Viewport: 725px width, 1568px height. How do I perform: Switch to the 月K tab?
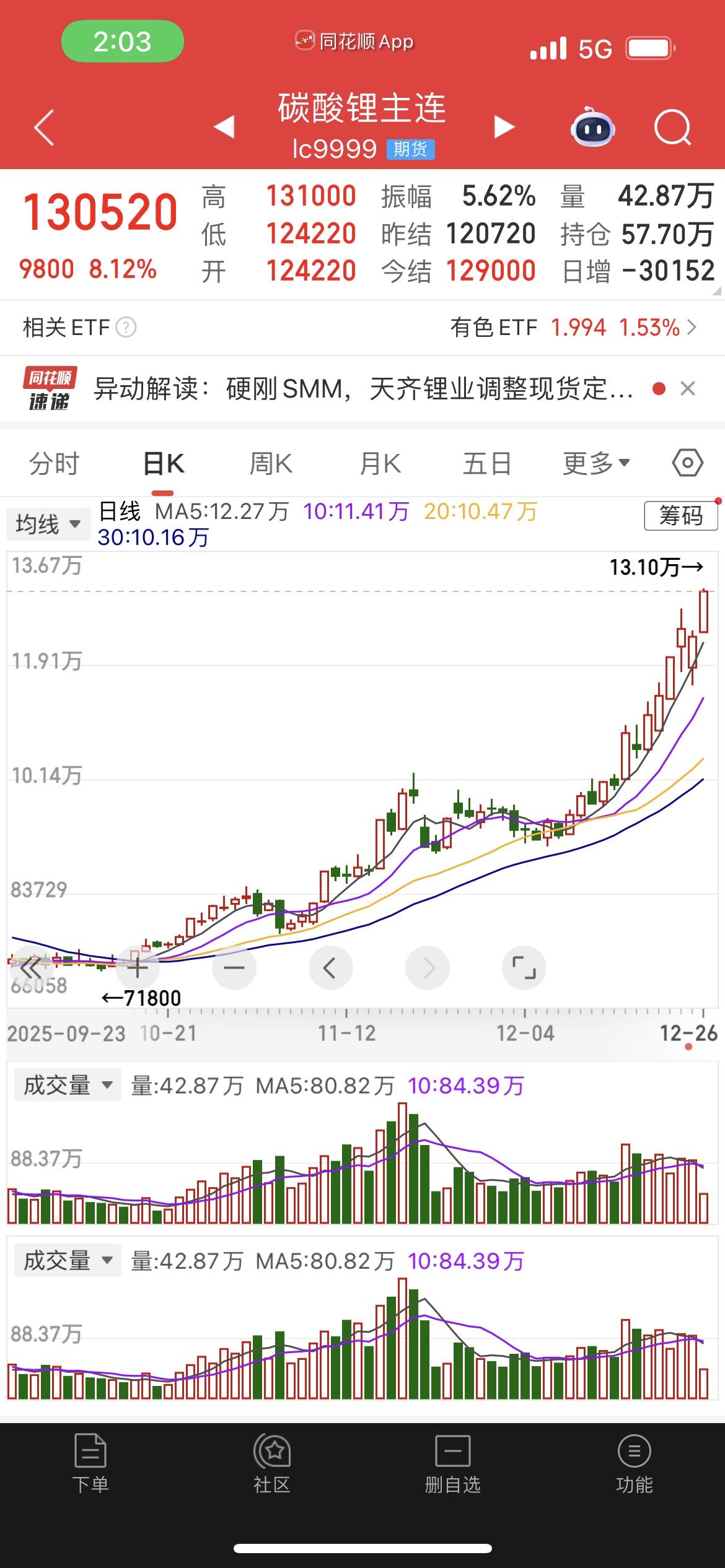point(380,463)
